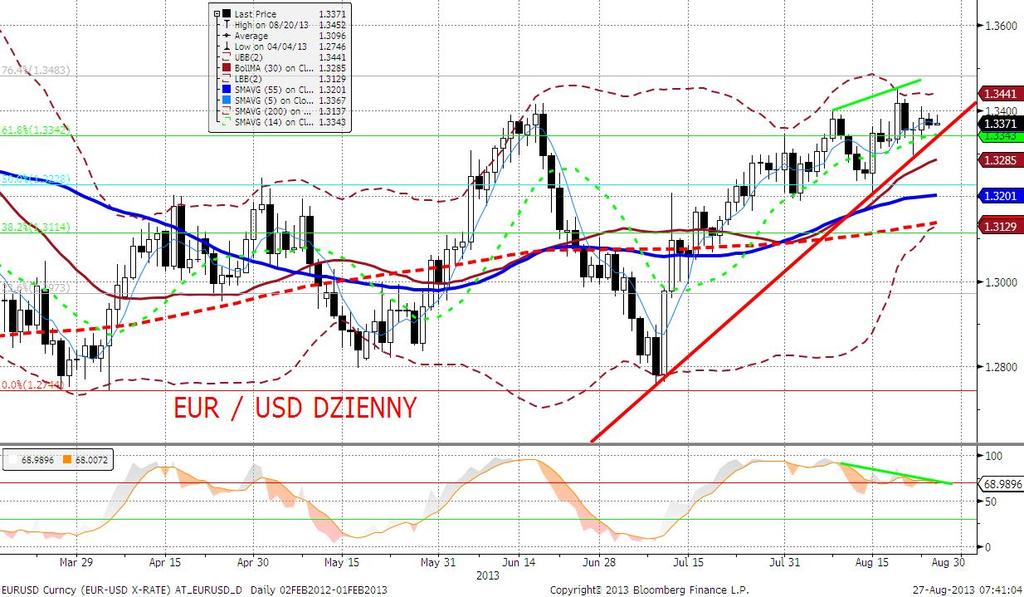
Task: Click the Apr 15 date label
Action: coord(165,562)
